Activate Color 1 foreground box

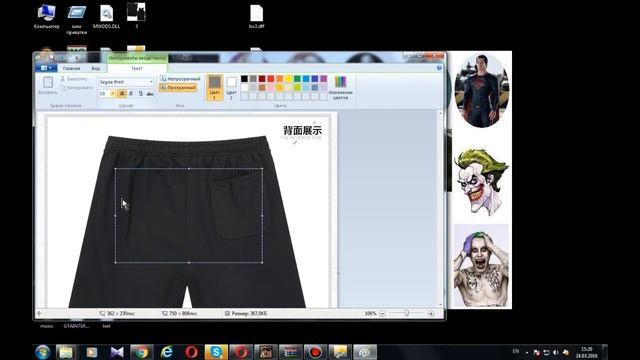pos(215,87)
